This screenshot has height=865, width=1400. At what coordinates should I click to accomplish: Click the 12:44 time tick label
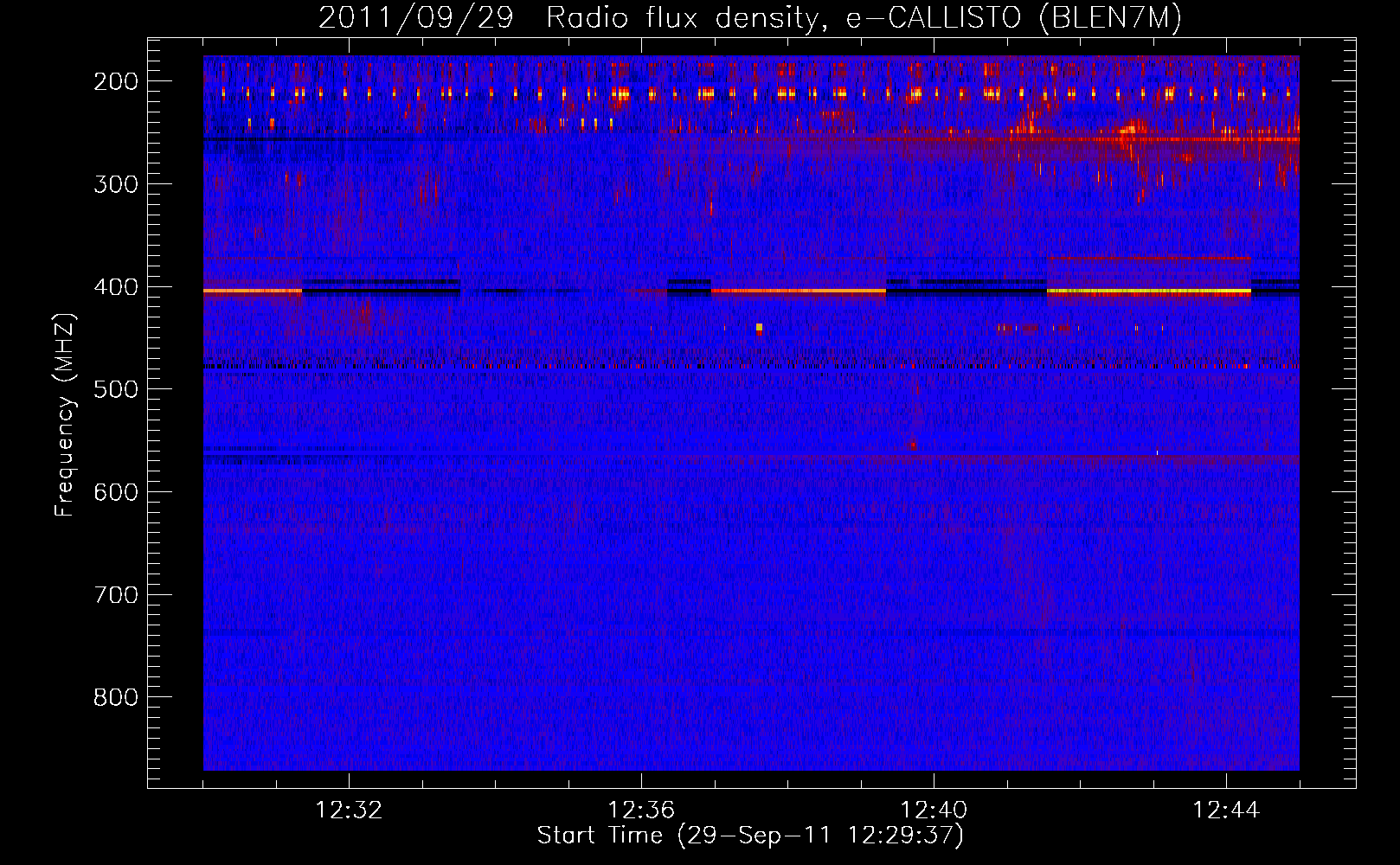tap(1226, 811)
